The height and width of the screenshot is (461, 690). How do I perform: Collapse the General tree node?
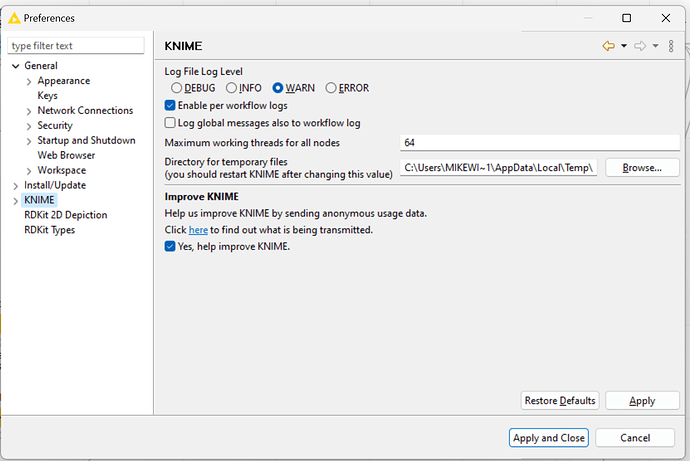pyautogui.click(x=15, y=66)
